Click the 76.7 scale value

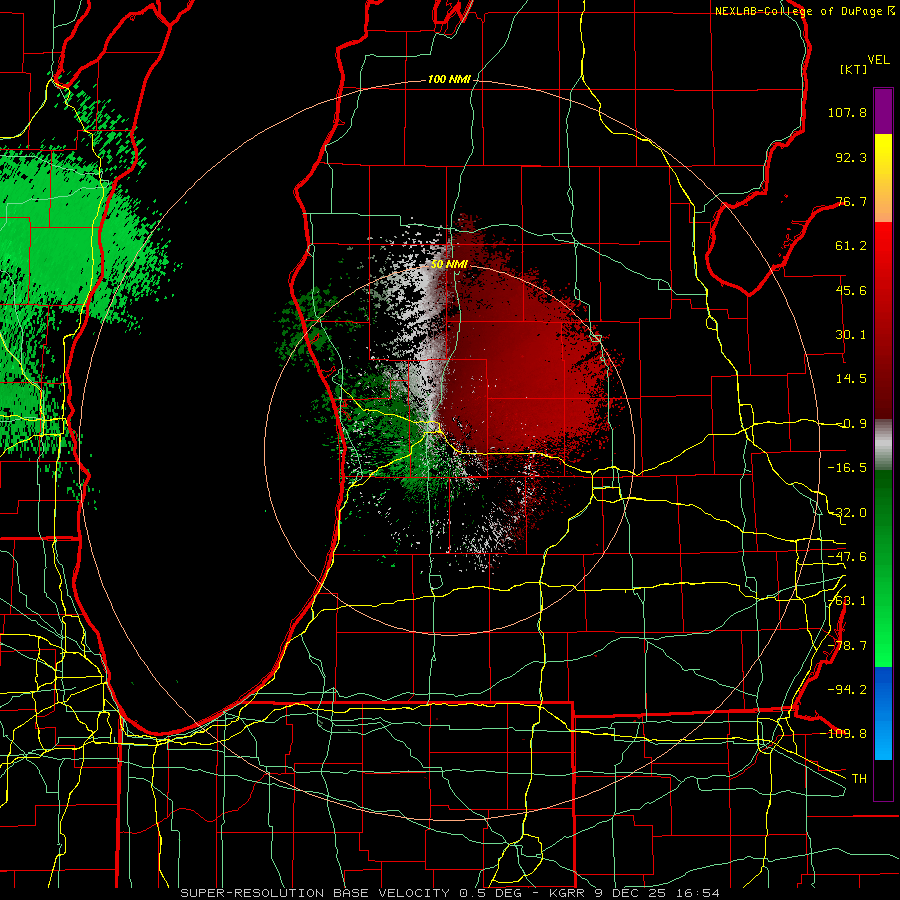(851, 201)
